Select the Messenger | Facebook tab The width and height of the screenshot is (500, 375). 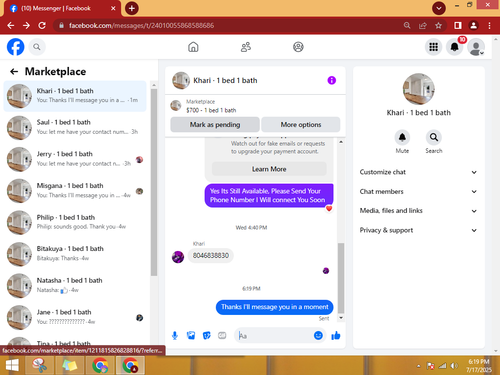click(63, 8)
